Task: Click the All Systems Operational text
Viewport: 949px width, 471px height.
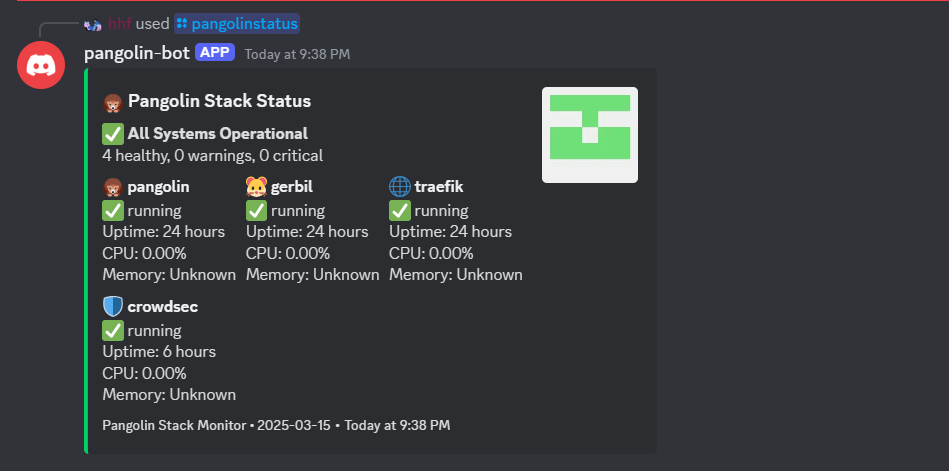Action: (217, 134)
